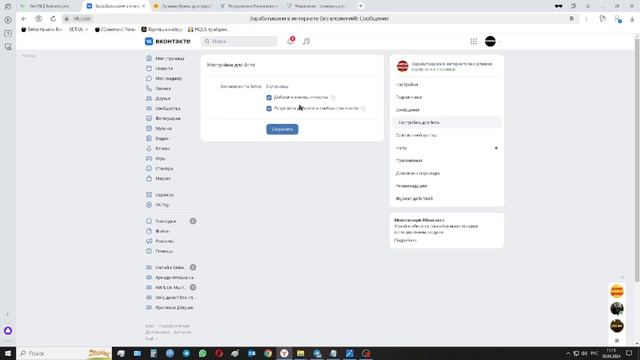Open MQL5 bookmark in bookmarks bar

pos(207,29)
